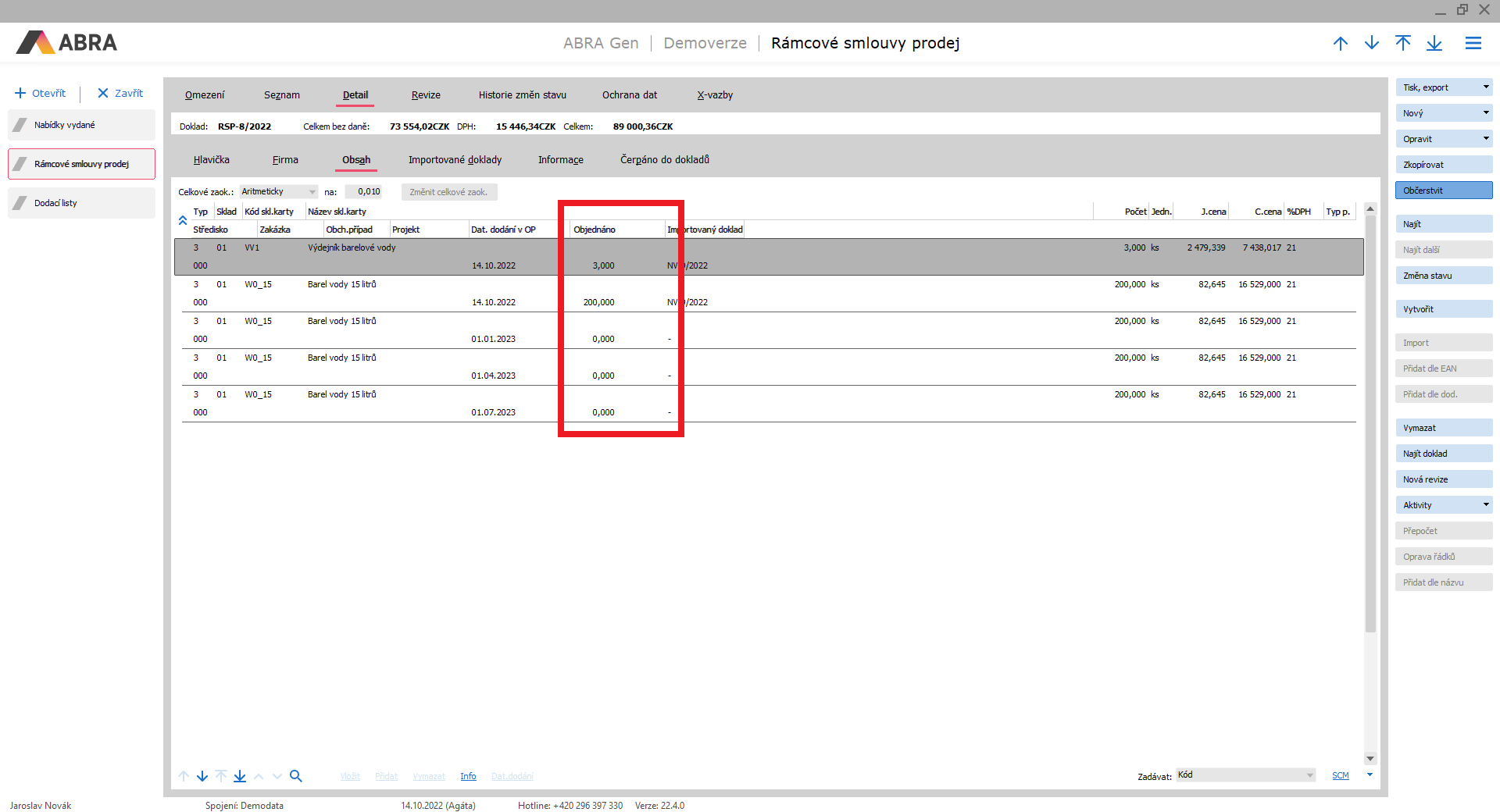Open the Historie změn stavu tab

(x=522, y=95)
